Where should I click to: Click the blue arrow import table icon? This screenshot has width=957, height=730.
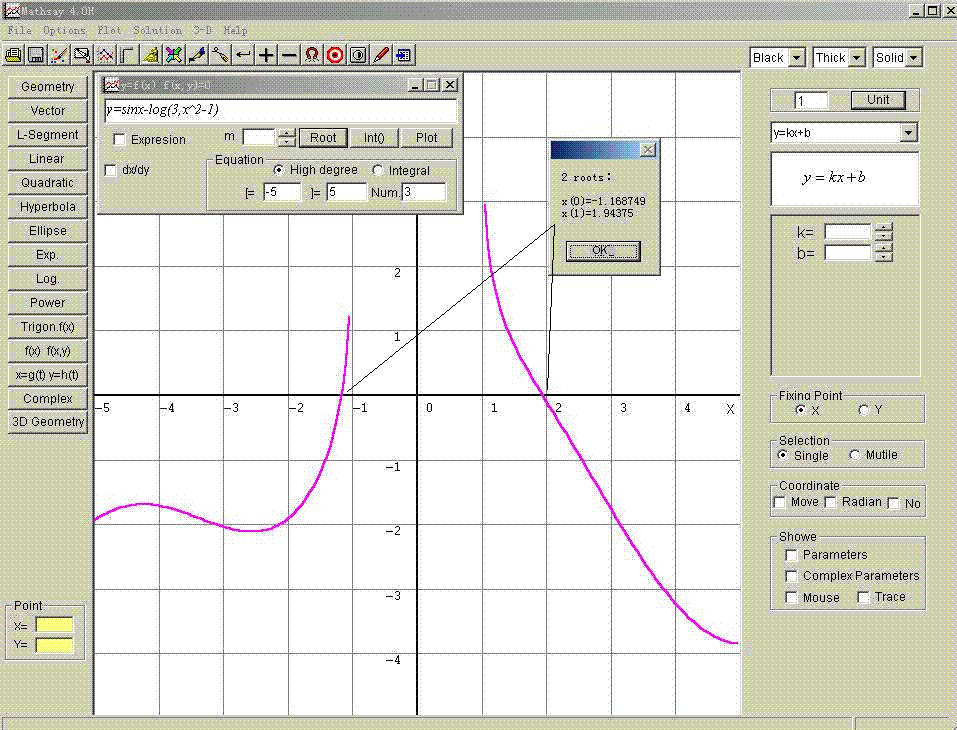[x=403, y=56]
